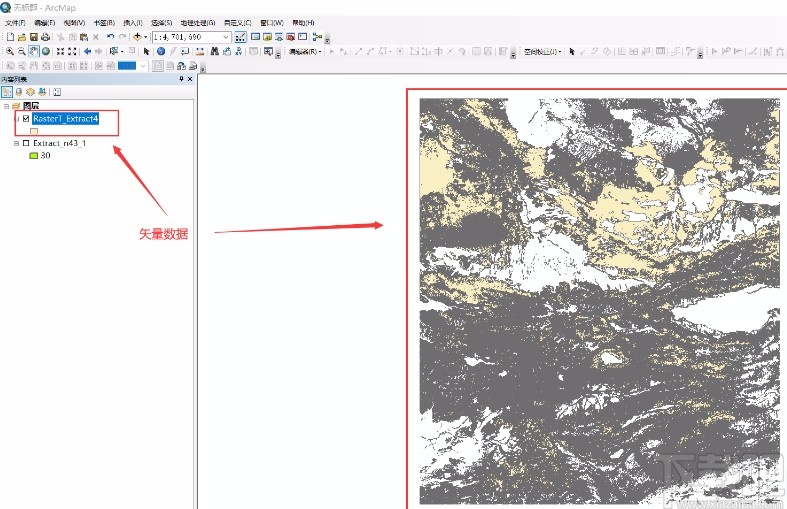The width and height of the screenshot is (787, 509).
Task: Open the Customize menu
Action: 237,23
